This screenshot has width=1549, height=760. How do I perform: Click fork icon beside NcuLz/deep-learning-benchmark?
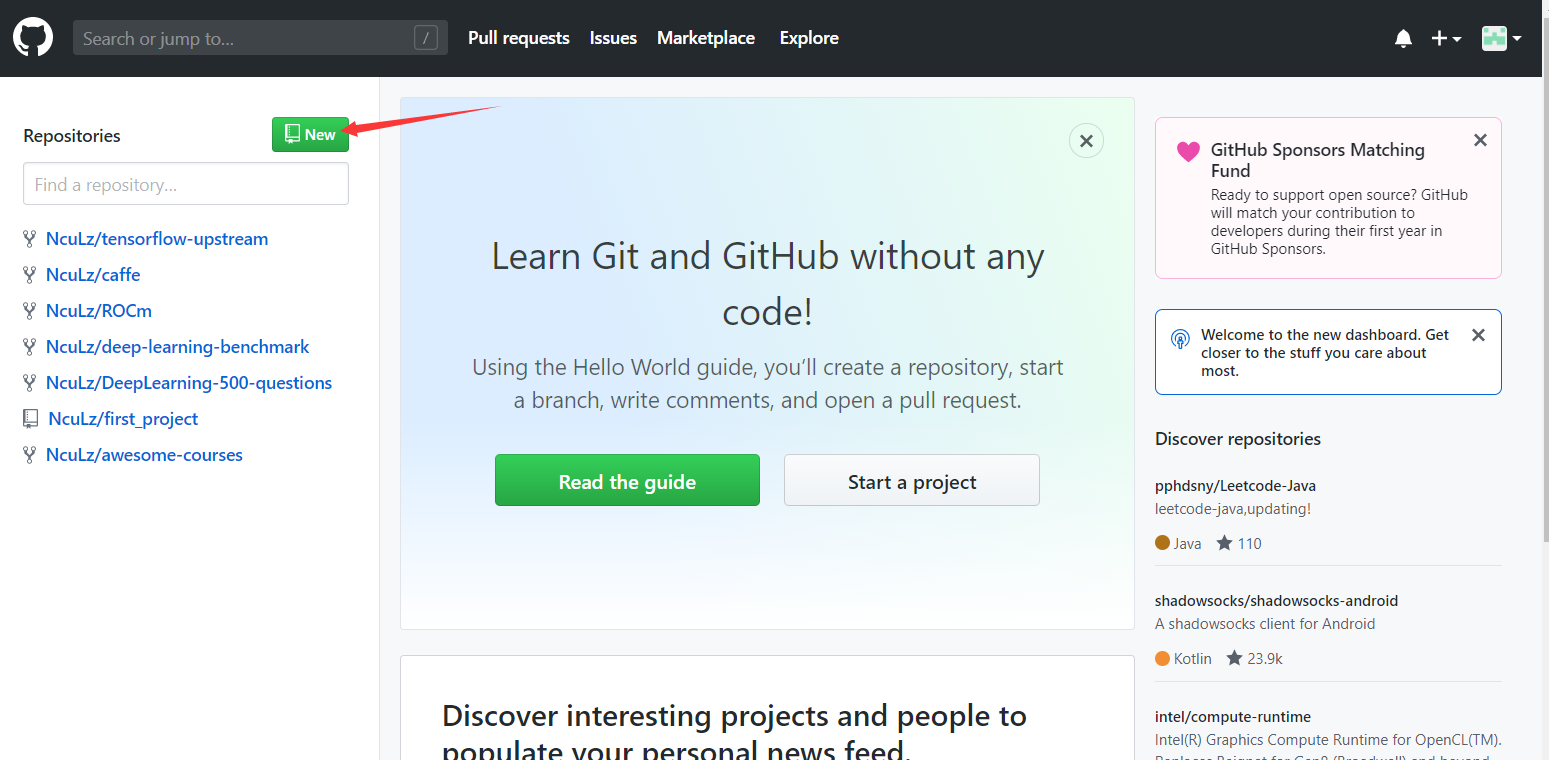pyautogui.click(x=30, y=347)
